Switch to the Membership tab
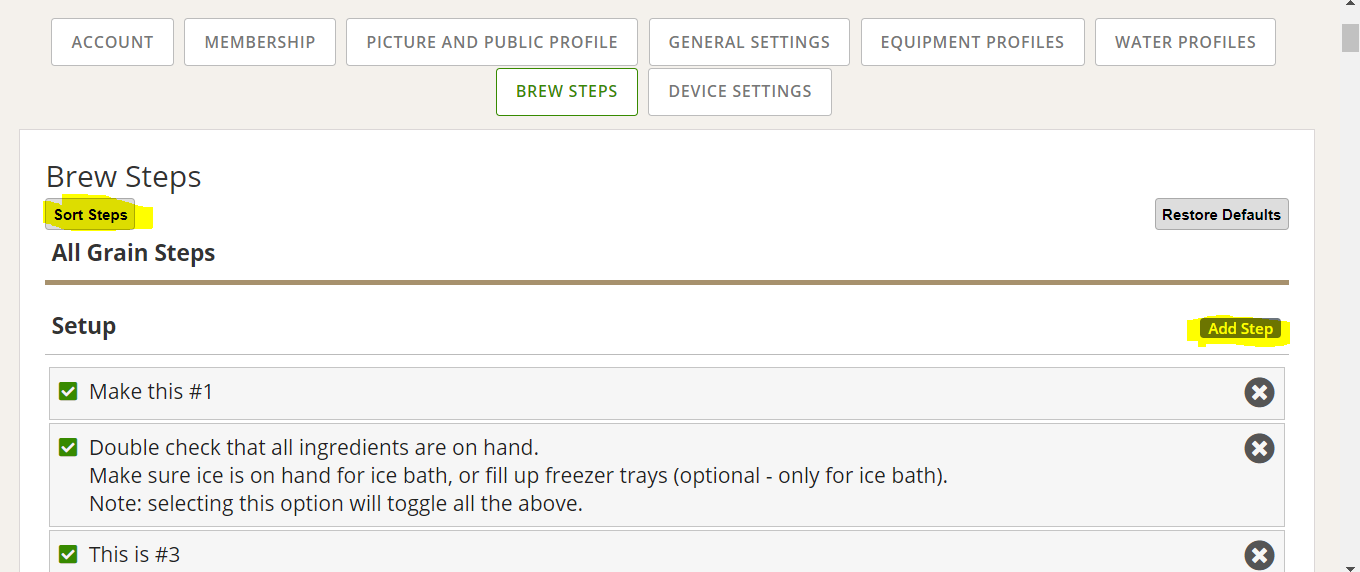The height and width of the screenshot is (572, 1360). point(260,42)
